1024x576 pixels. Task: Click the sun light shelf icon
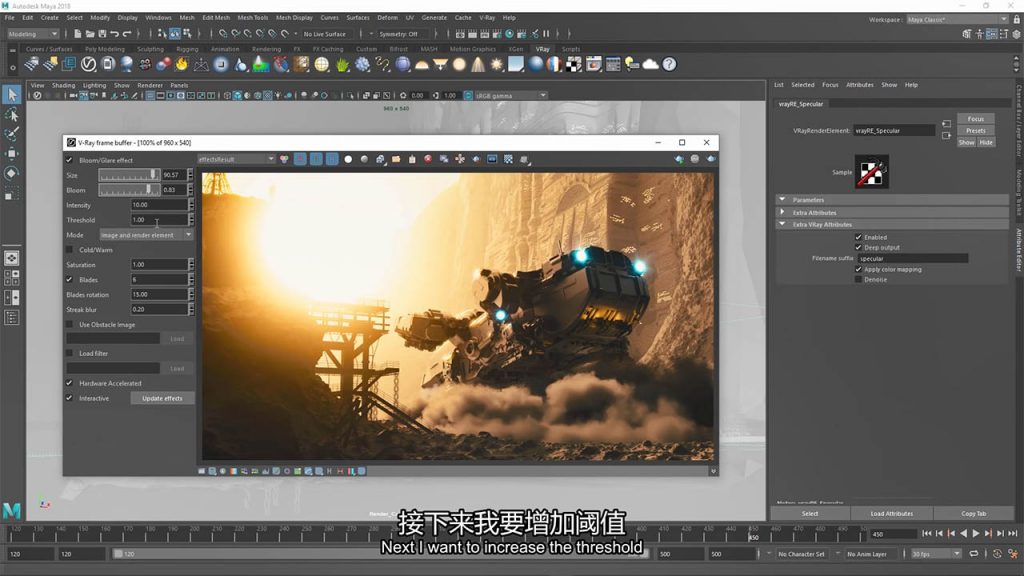497,64
